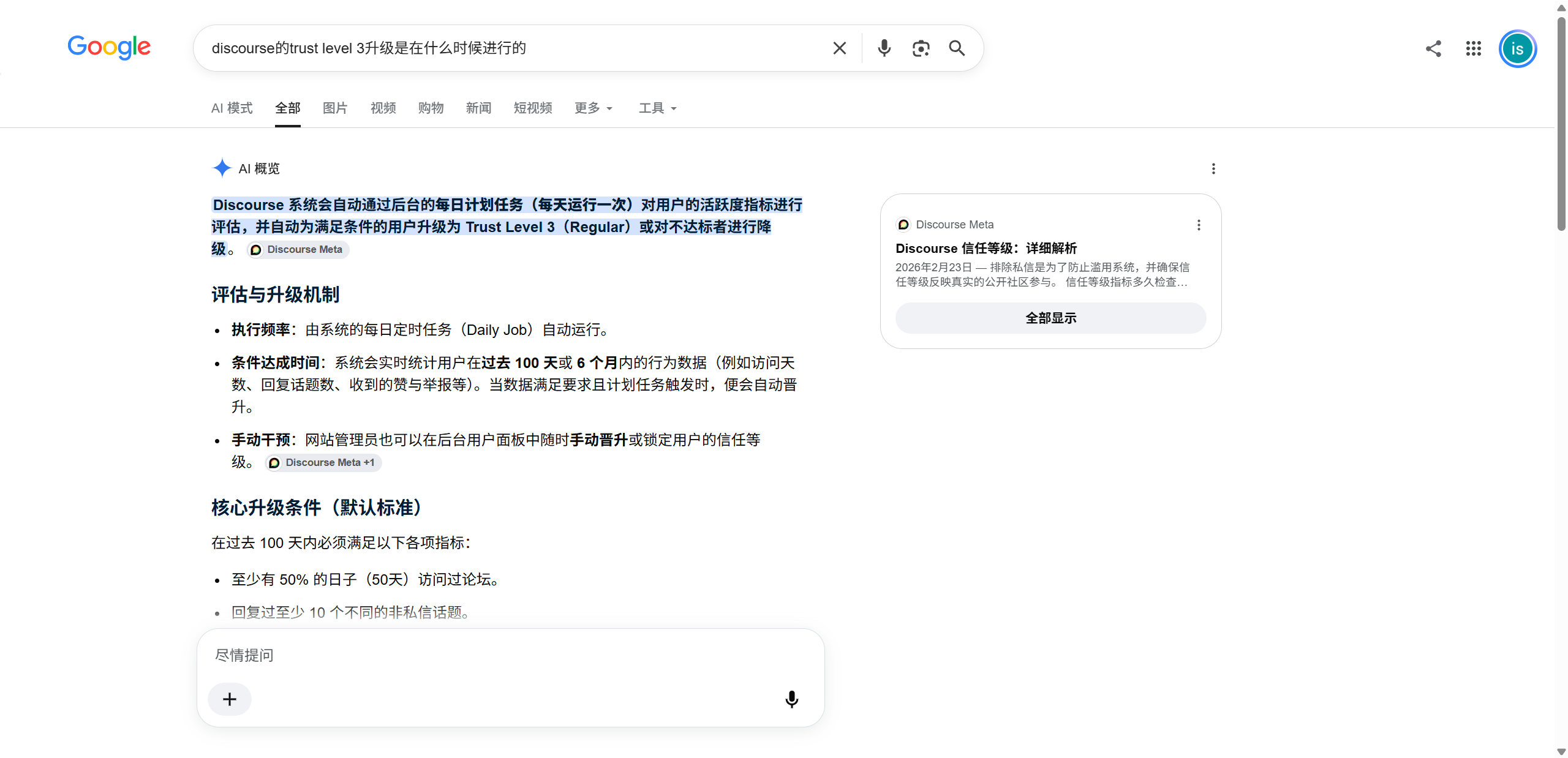
Task: Focus the 尽情提问 input box
Action: [510, 656]
